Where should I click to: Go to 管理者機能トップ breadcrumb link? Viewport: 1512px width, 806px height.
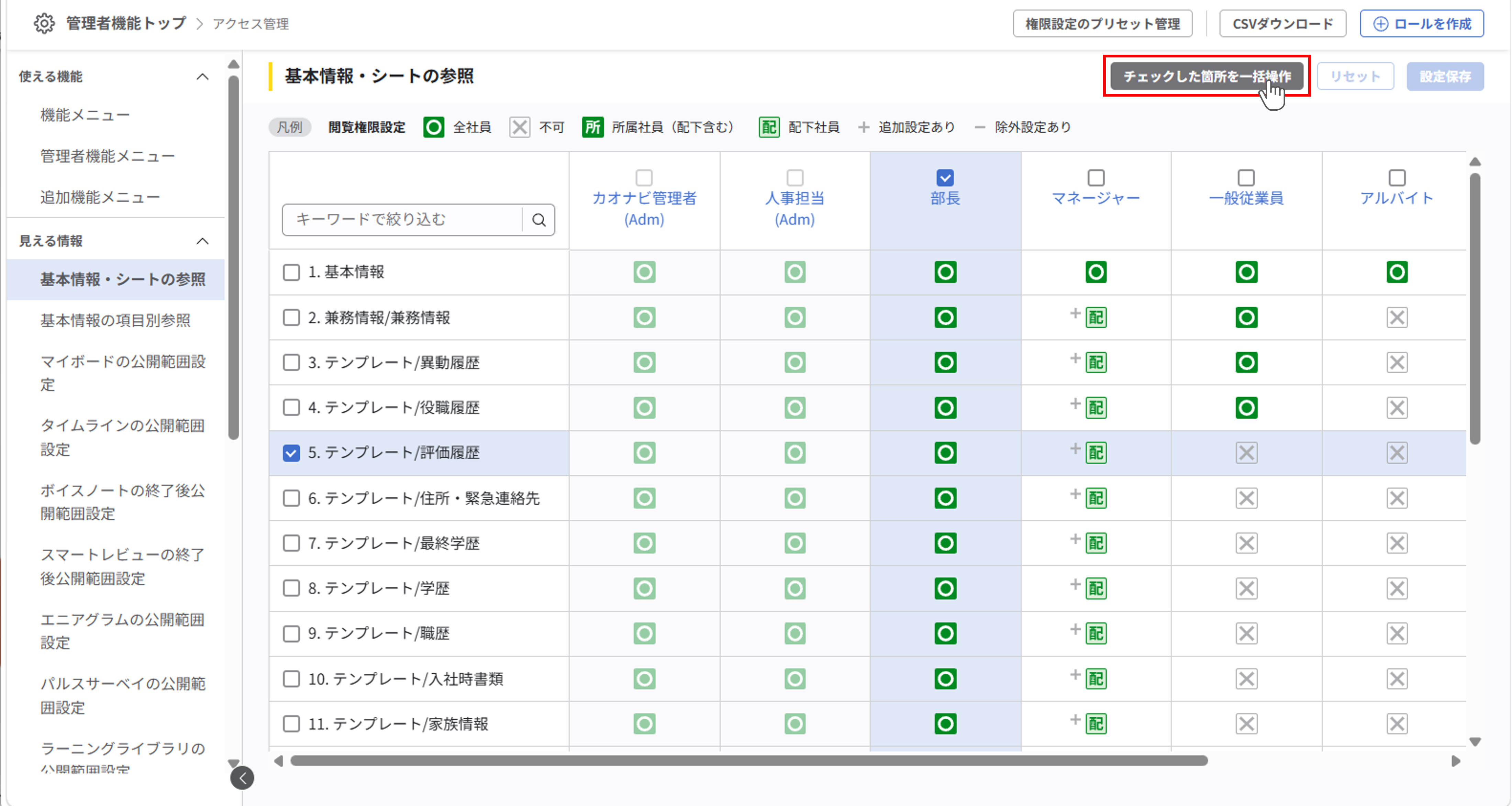pos(126,23)
